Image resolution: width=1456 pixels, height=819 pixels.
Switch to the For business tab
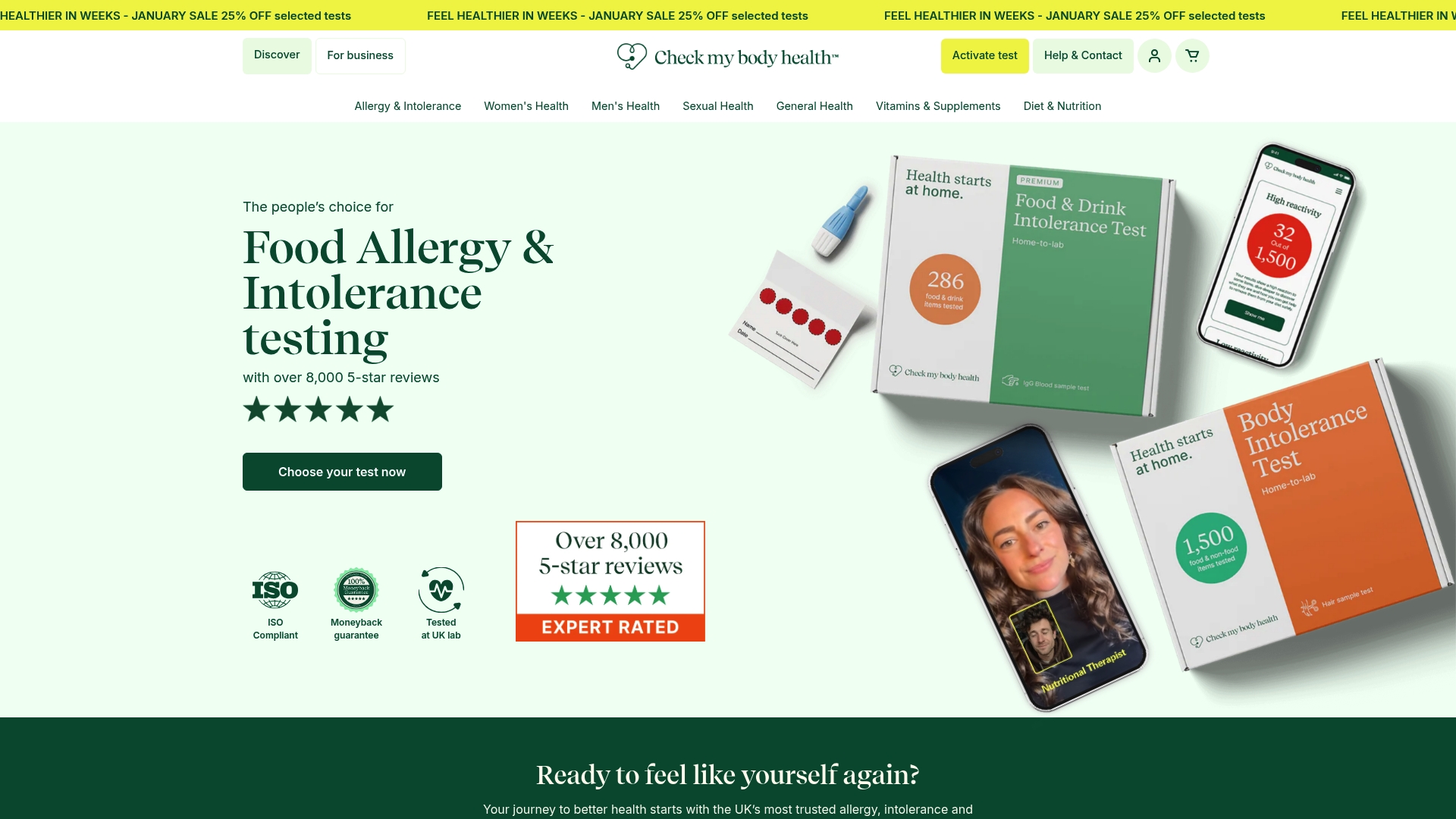(360, 56)
